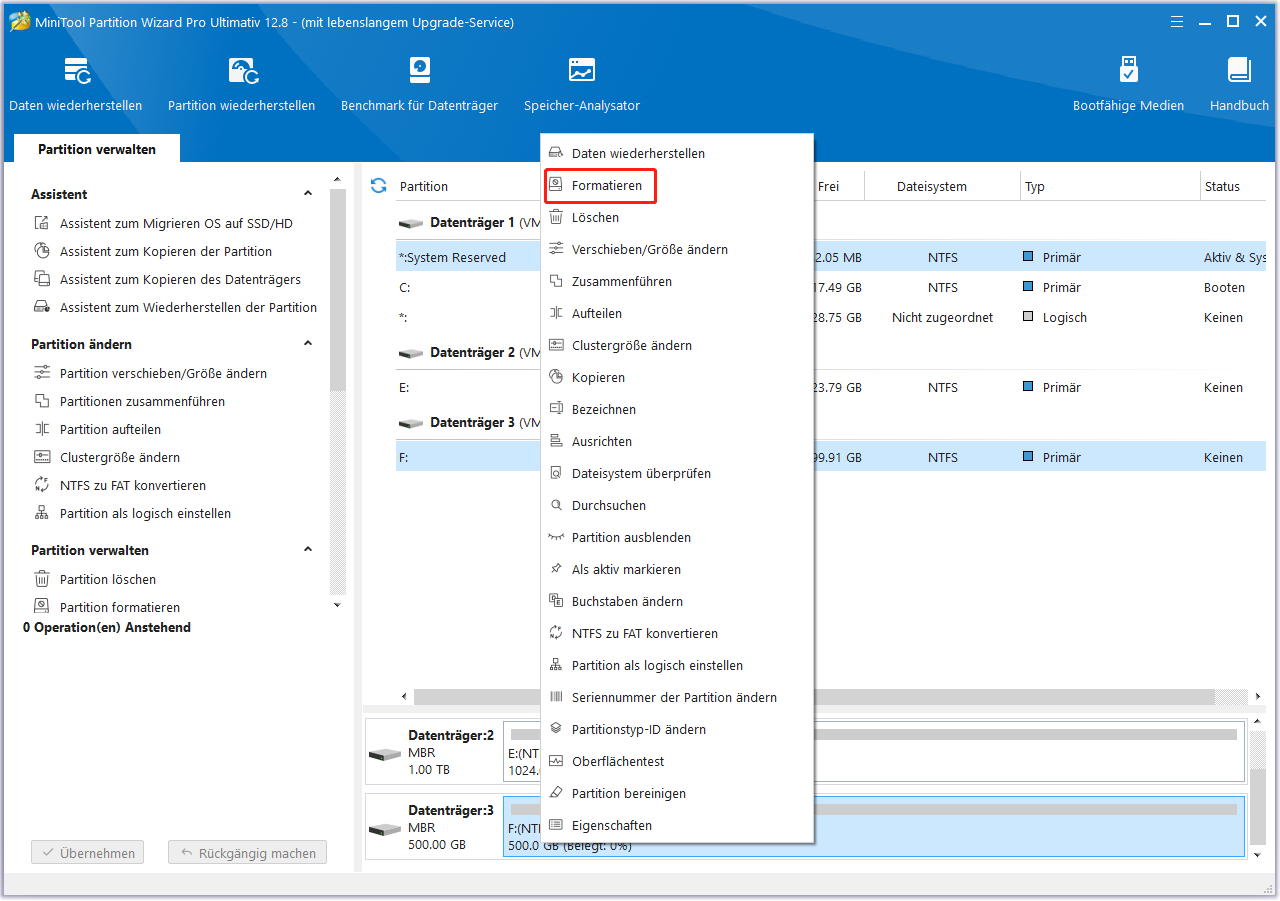Open the Handbuch manual
1280x901 pixels.
[1239, 84]
